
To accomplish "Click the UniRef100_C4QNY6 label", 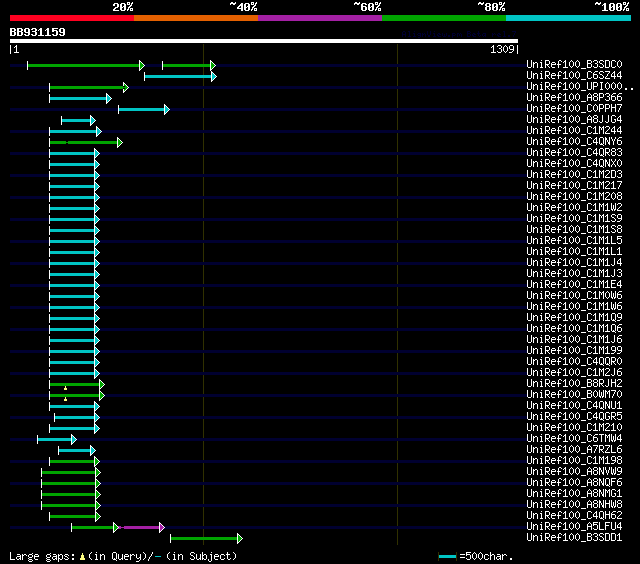I will click(574, 142).
